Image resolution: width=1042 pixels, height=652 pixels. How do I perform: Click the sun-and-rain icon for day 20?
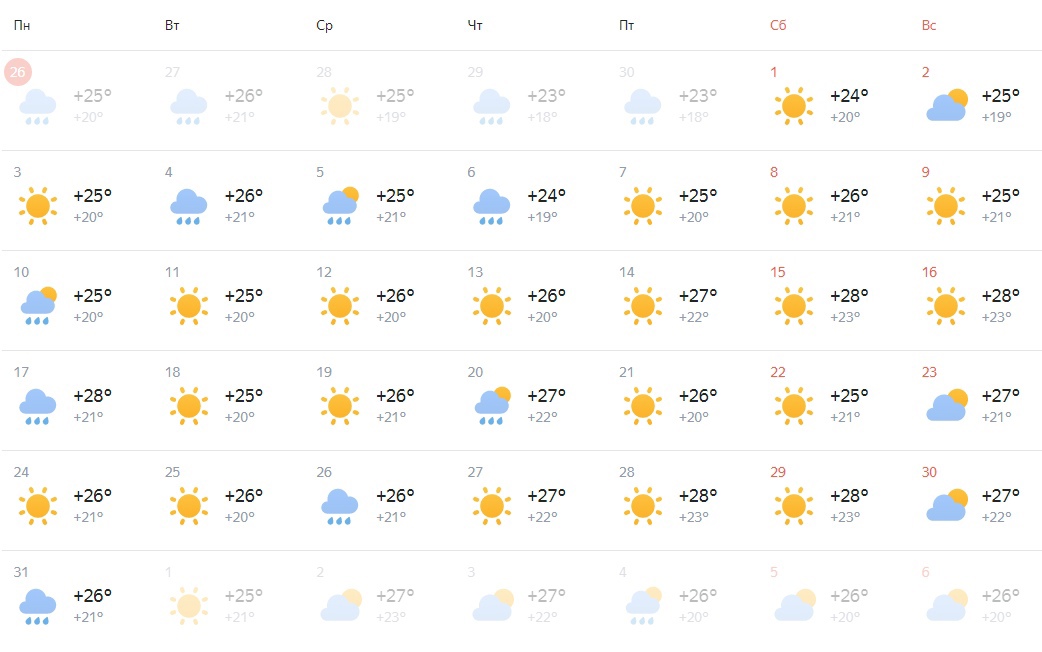click(x=492, y=405)
